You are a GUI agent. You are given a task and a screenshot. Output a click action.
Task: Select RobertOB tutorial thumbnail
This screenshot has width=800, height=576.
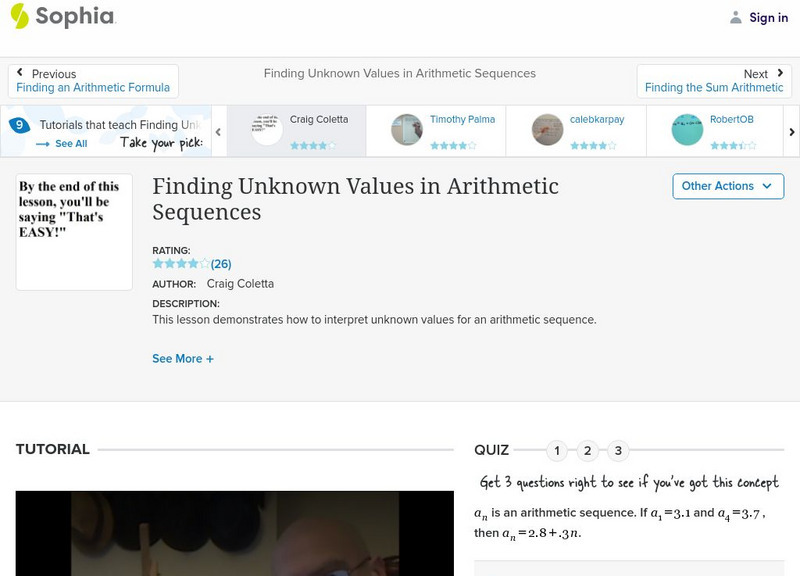[687, 130]
